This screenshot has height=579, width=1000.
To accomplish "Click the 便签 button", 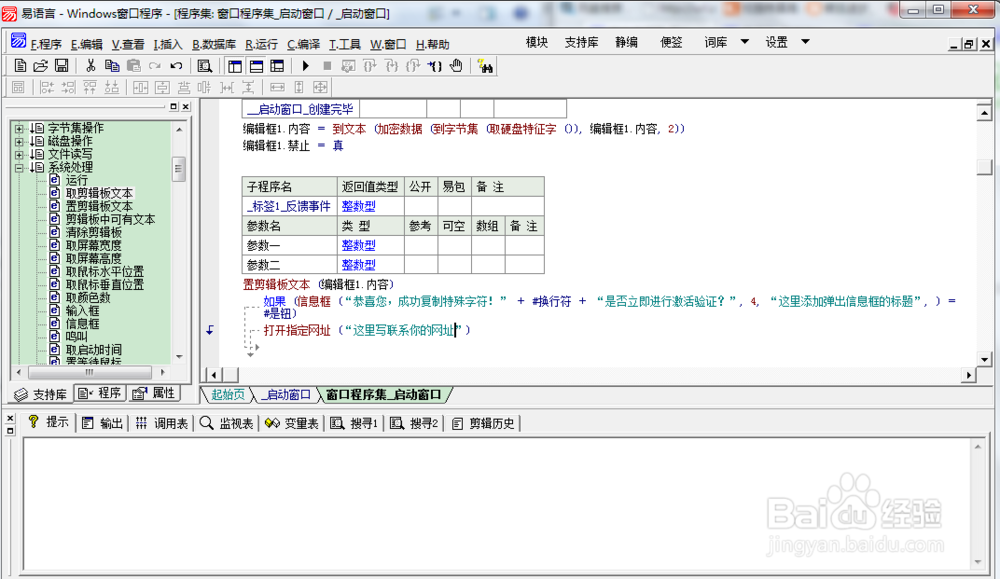I will (671, 42).
